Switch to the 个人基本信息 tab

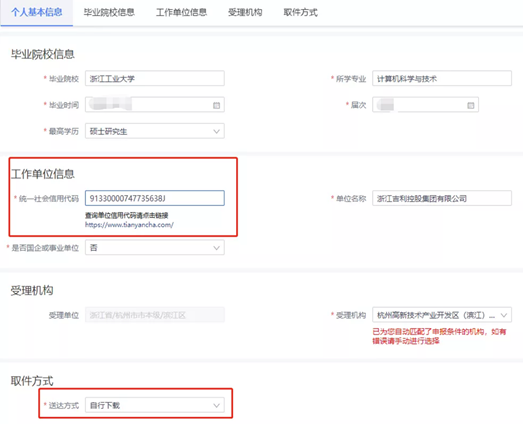(x=37, y=12)
